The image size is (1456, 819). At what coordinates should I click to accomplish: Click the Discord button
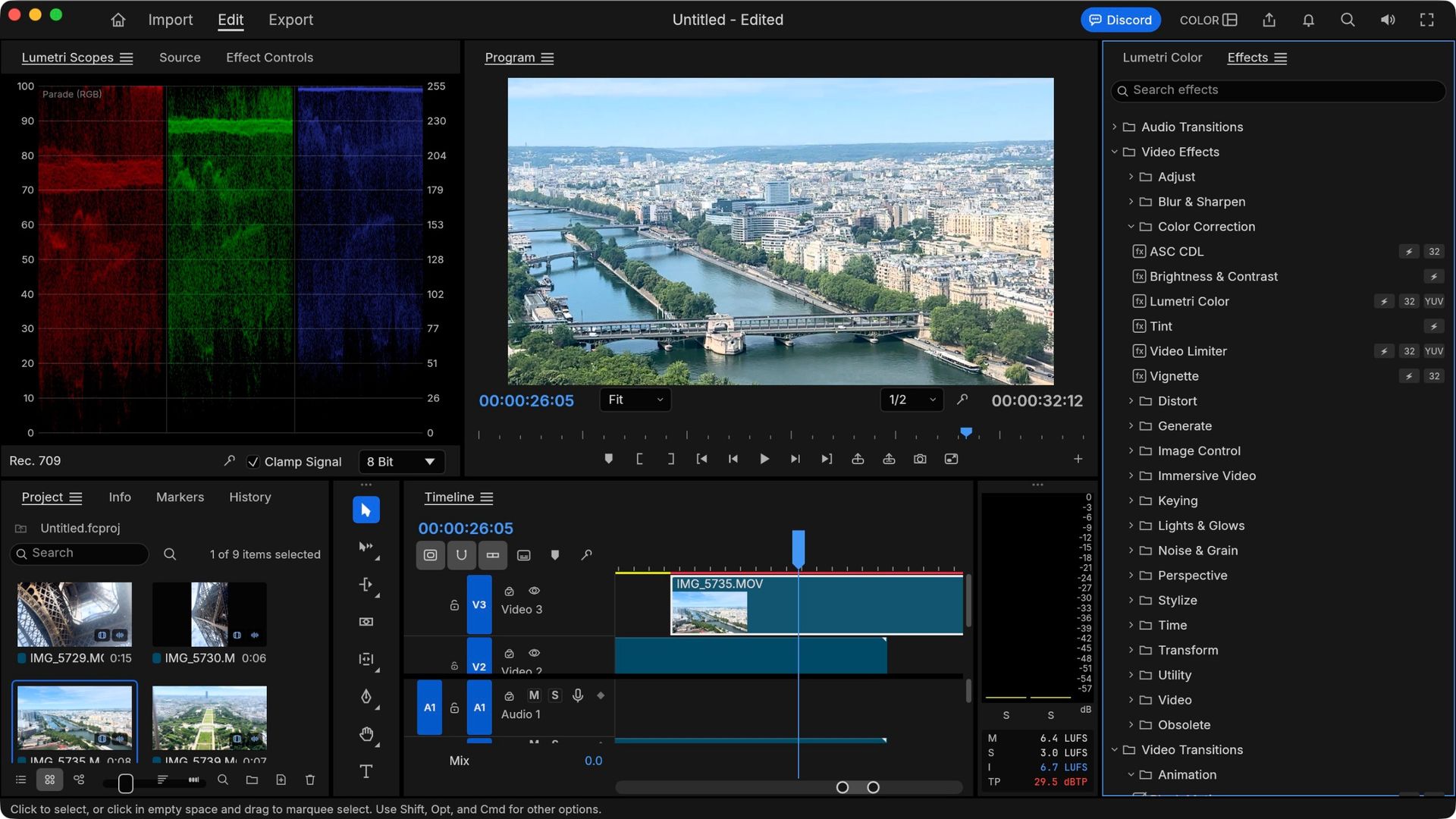point(1120,20)
